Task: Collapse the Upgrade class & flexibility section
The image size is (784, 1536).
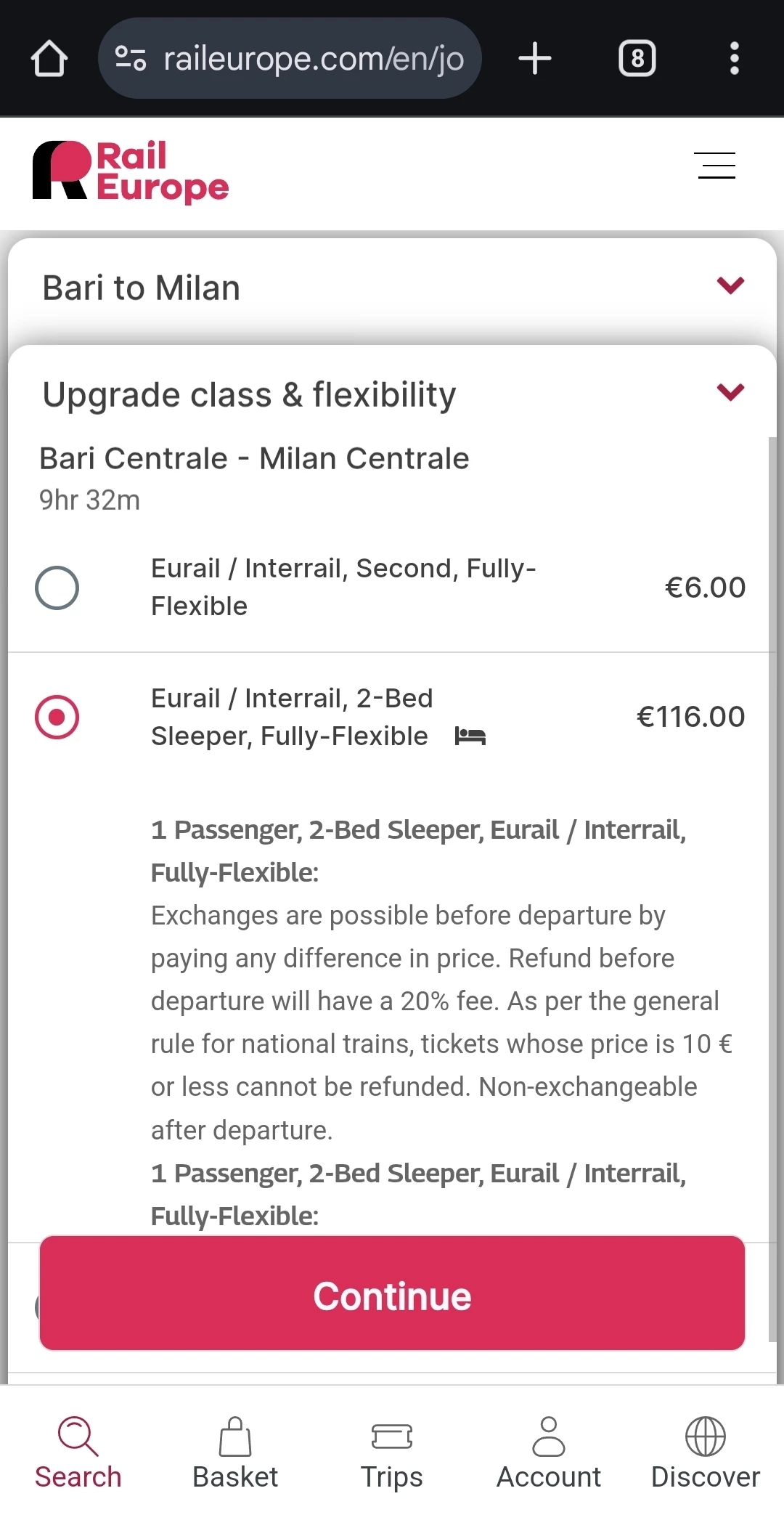Action: tap(730, 393)
